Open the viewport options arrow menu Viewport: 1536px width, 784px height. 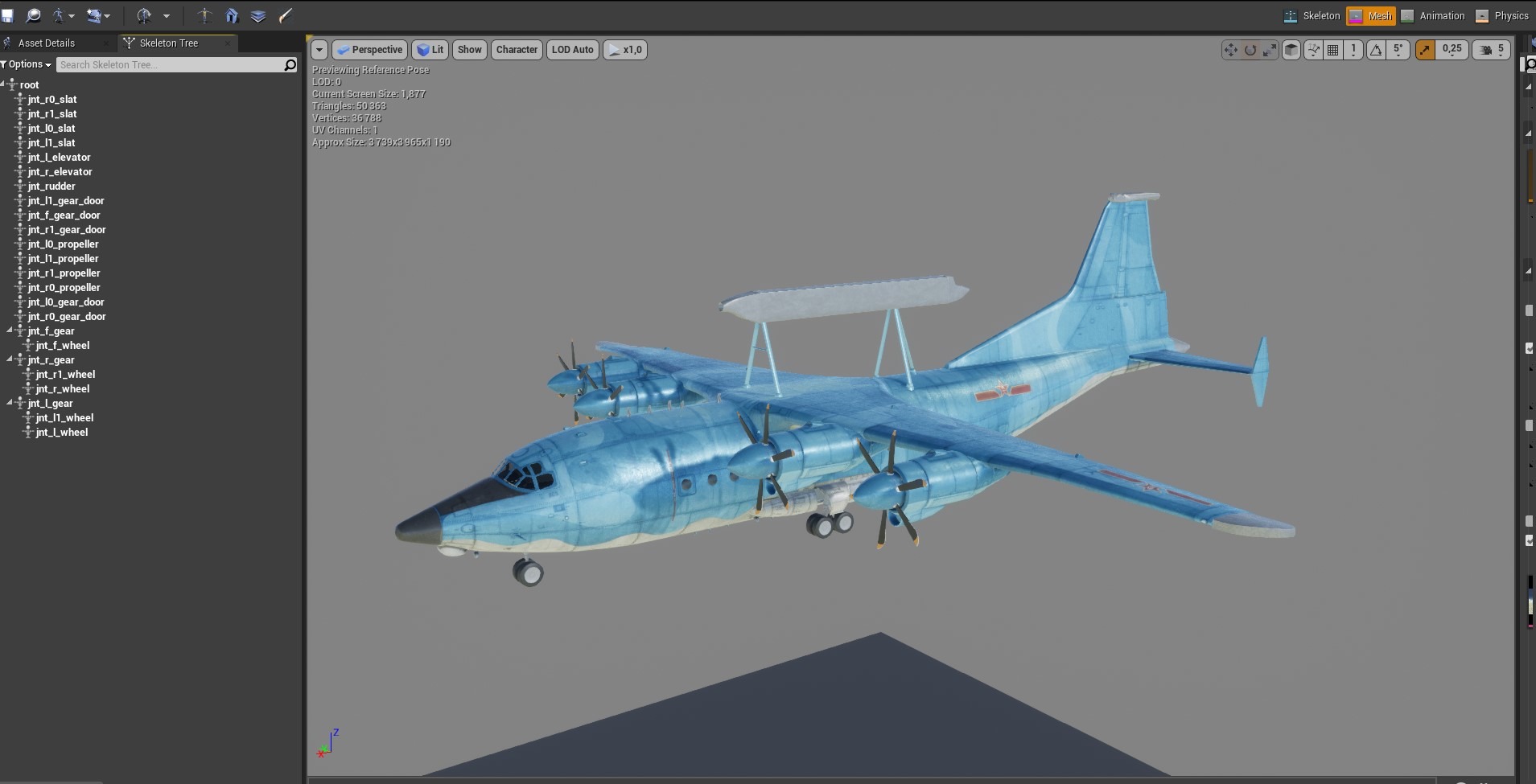pos(319,50)
